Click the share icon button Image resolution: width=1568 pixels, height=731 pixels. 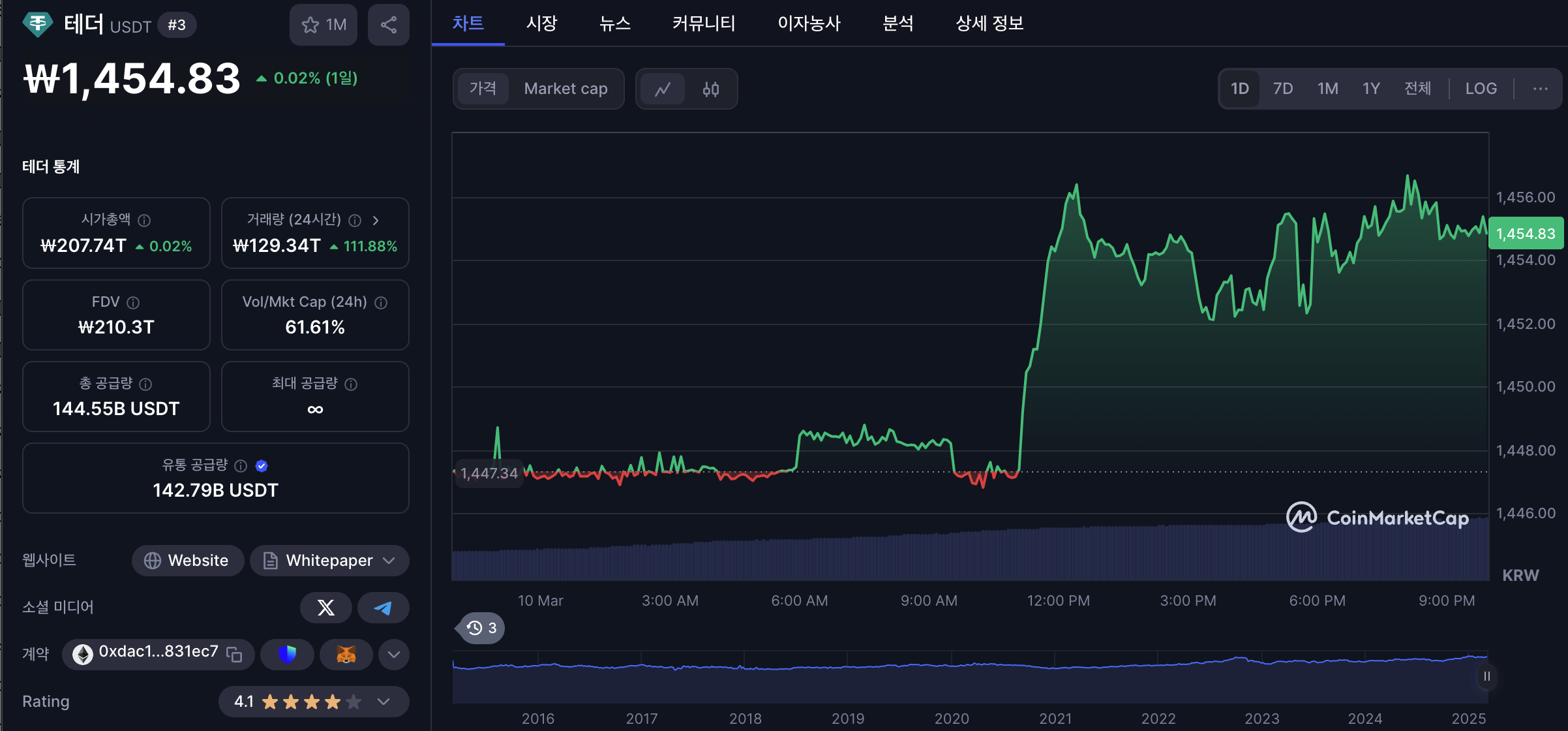pyautogui.click(x=389, y=25)
